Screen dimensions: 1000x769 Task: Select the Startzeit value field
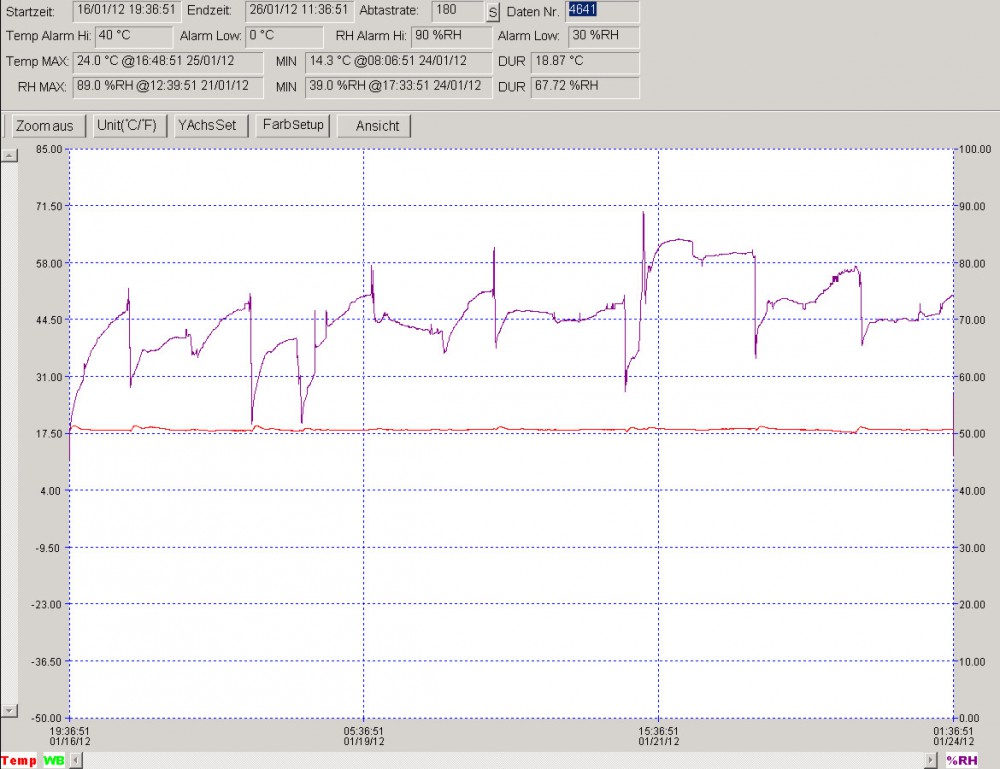(x=127, y=11)
